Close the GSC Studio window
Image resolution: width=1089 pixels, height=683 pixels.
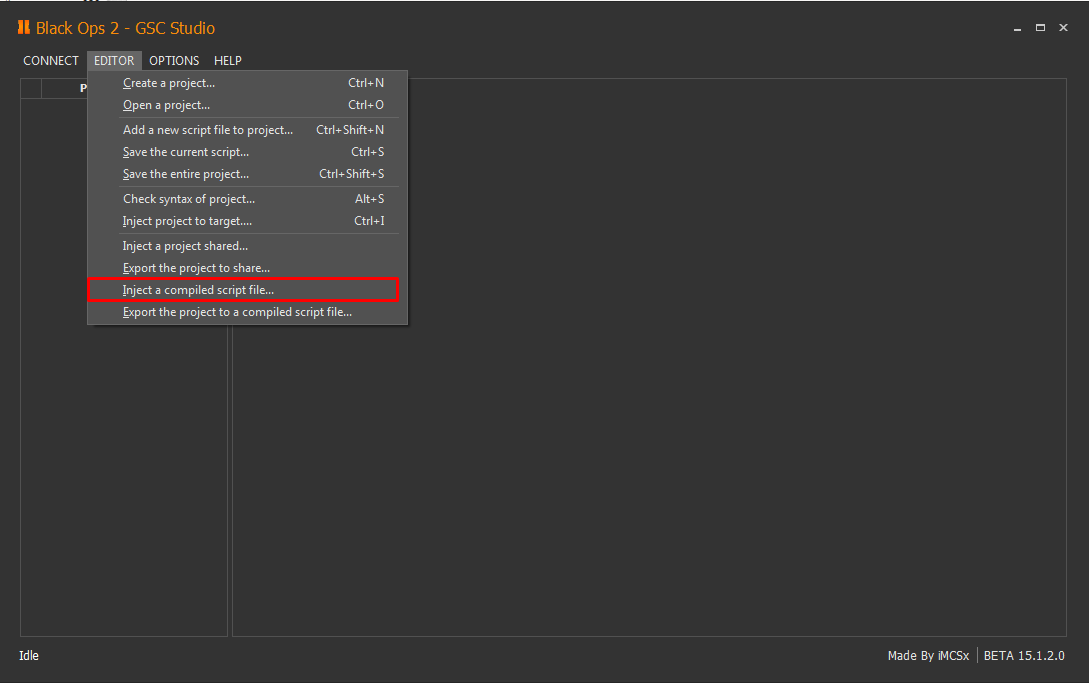tap(1063, 28)
